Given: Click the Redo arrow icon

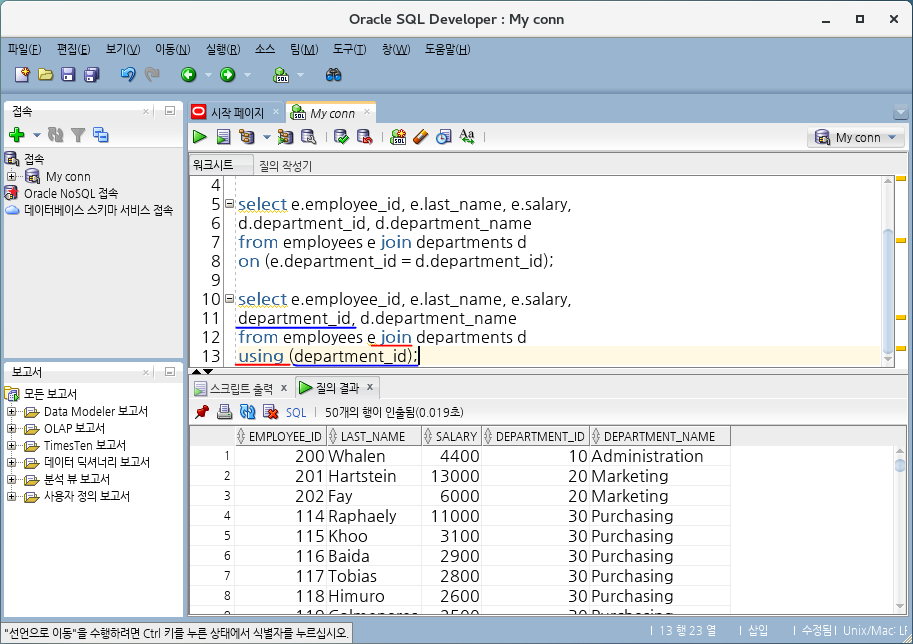Looking at the screenshot, I should click(x=152, y=75).
